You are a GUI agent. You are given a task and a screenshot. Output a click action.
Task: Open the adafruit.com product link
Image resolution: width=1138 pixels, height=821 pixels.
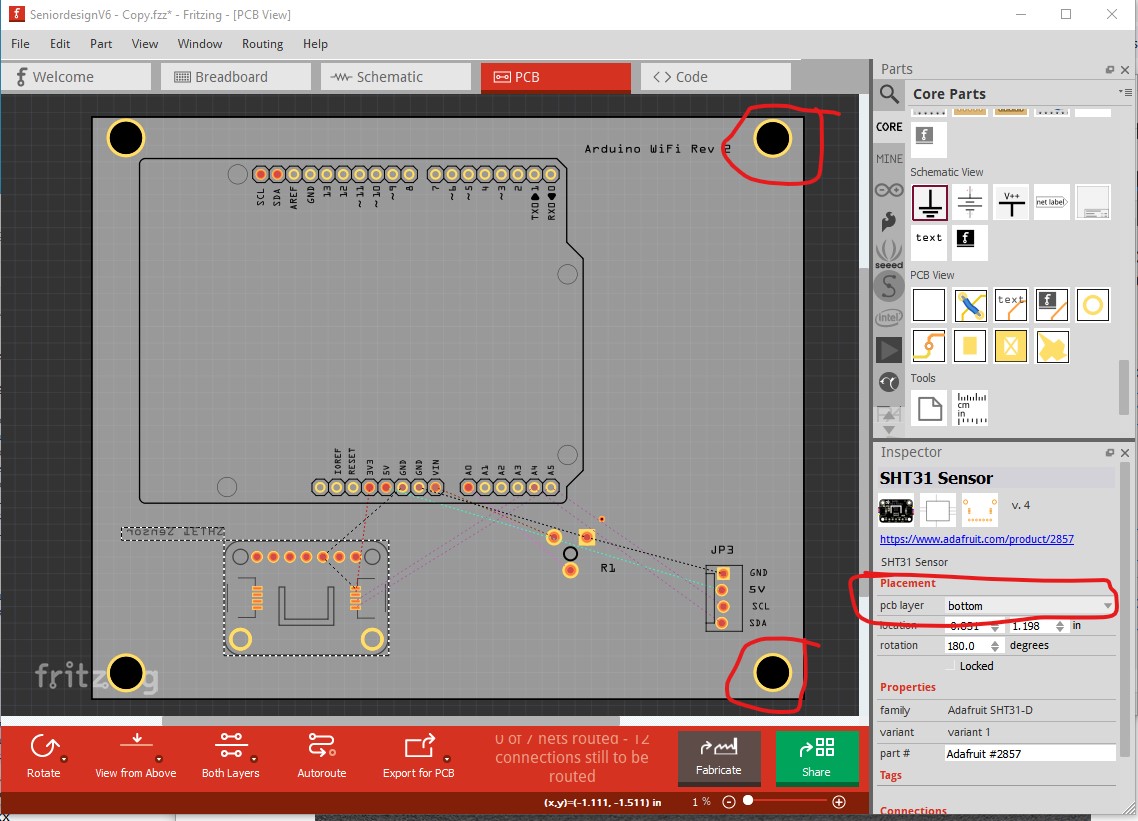(x=977, y=539)
